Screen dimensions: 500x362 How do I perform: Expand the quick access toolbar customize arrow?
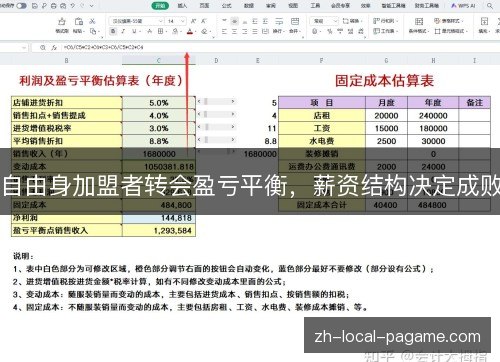91,6
